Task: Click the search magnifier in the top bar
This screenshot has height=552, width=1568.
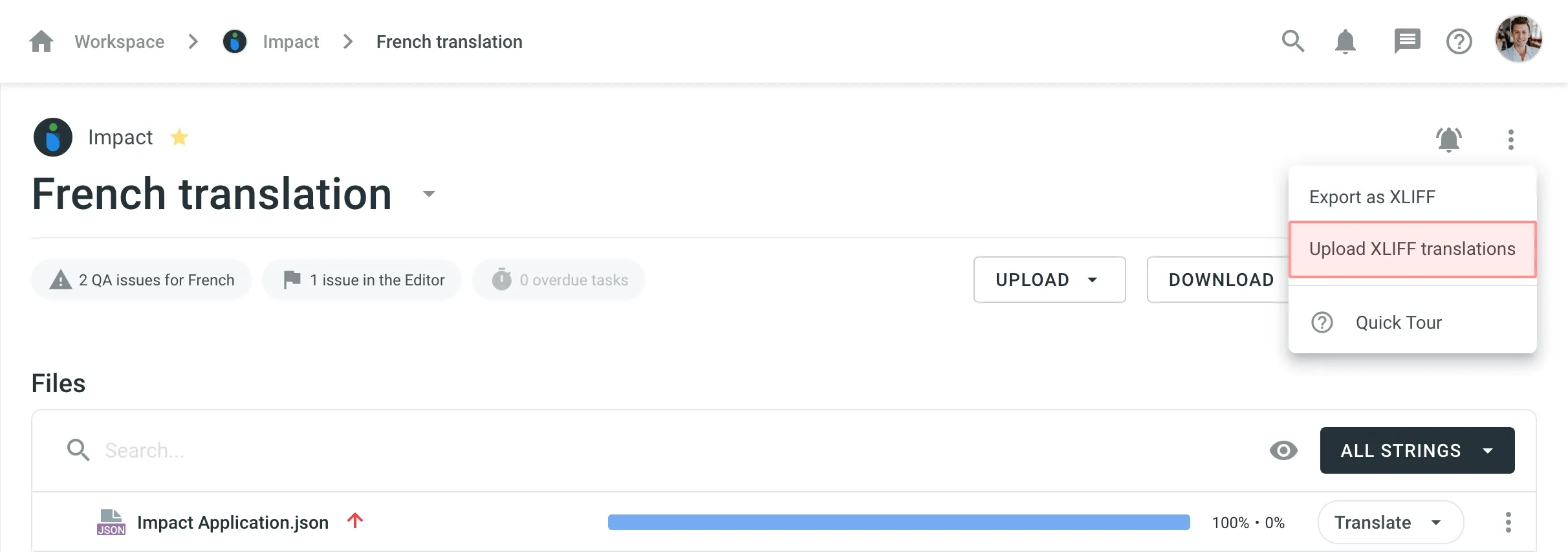Action: click(x=1292, y=41)
